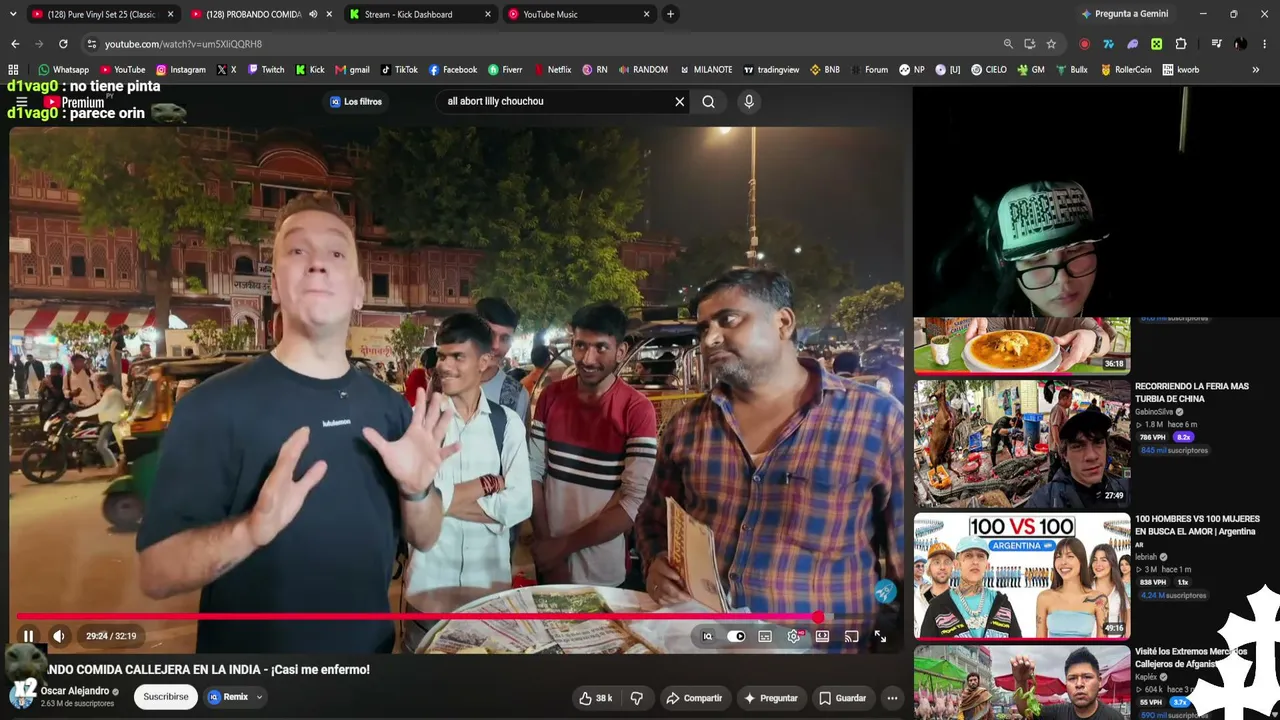Open the Chrome three-dot menu
This screenshot has width=1280, height=720.
point(1265,44)
